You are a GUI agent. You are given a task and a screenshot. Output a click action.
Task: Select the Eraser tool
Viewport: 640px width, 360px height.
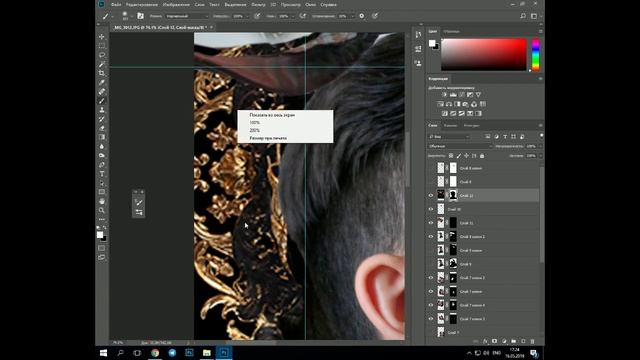pos(102,128)
